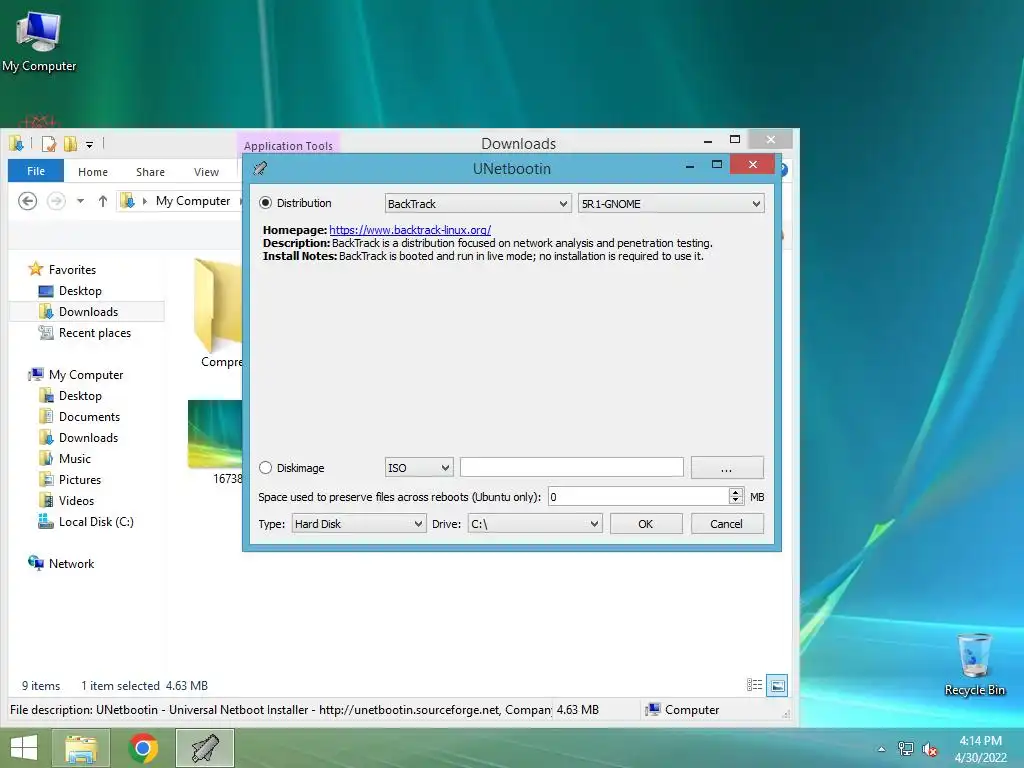This screenshot has width=1024, height=768.
Task: Switch to the Home ribbon tab
Action: coord(93,172)
